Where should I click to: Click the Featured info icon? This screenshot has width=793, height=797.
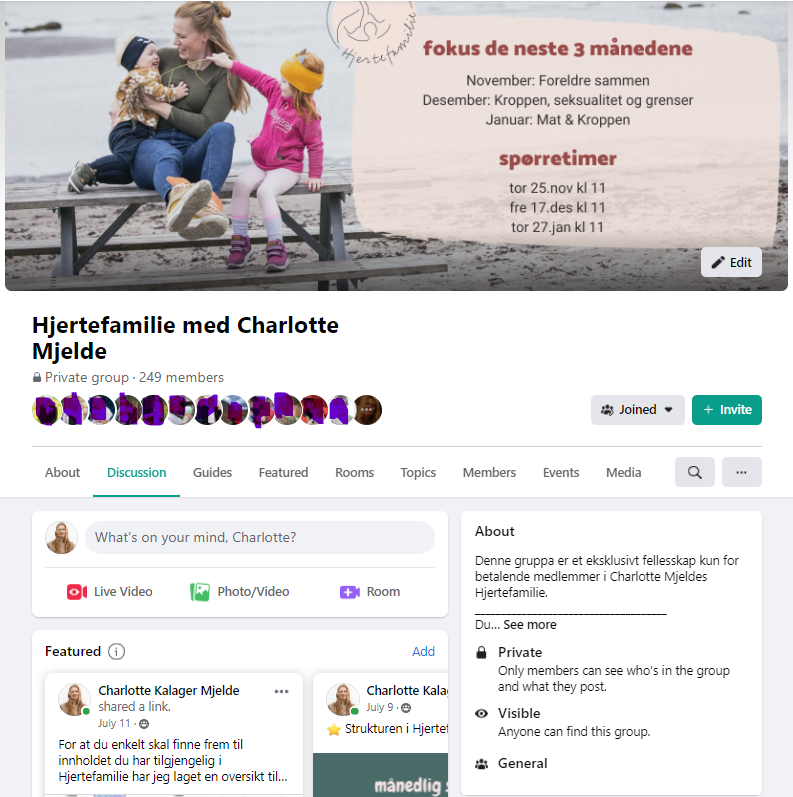point(116,651)
